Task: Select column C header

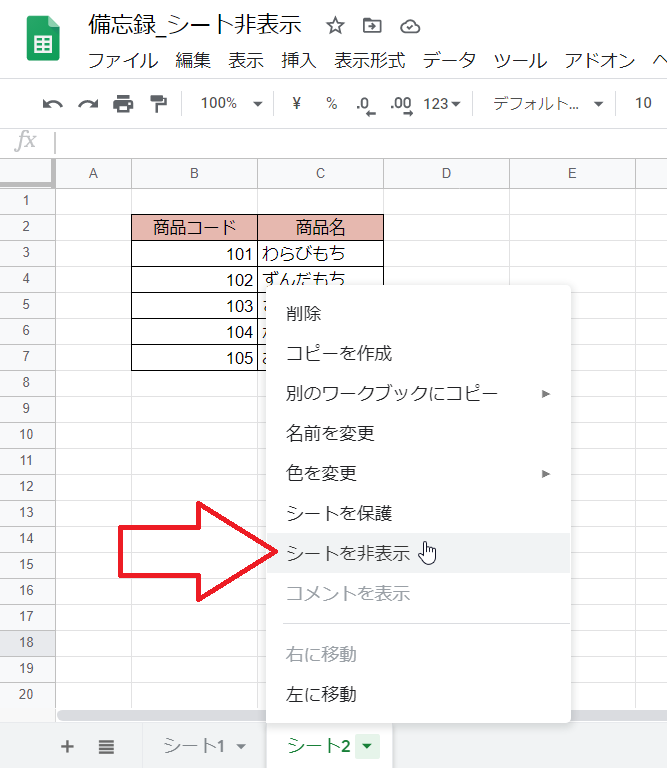Action: (320, 173)
